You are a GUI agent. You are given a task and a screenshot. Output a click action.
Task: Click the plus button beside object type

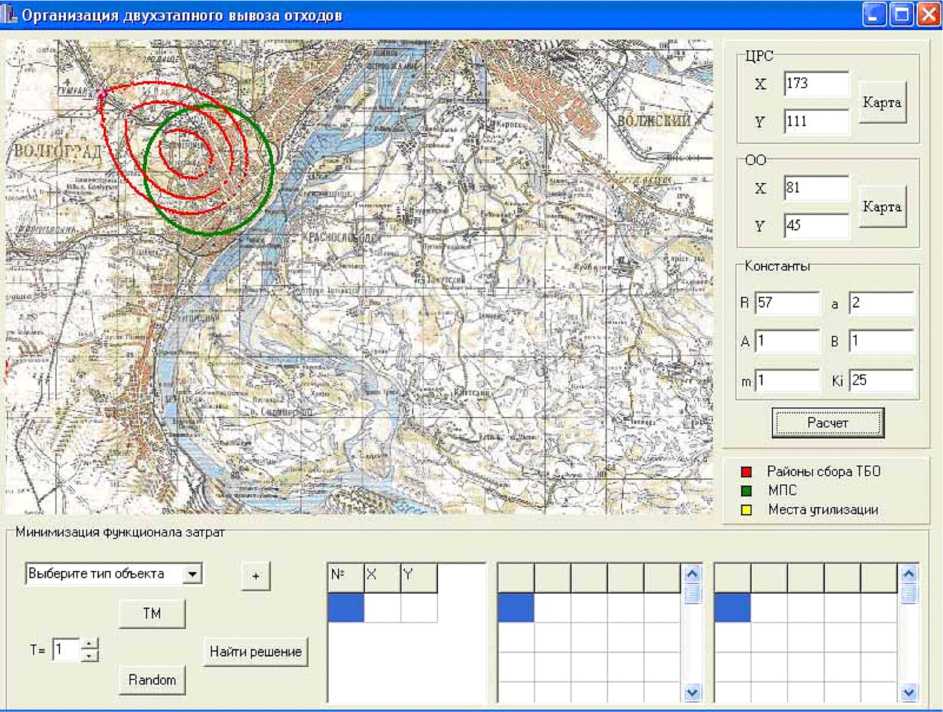tap(256, 576)
